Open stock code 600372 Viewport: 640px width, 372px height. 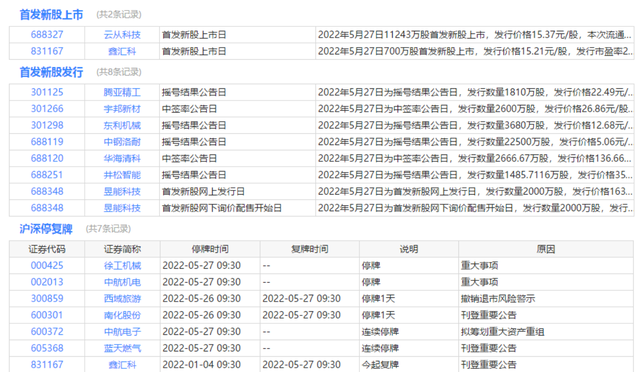tap(47, 332)
